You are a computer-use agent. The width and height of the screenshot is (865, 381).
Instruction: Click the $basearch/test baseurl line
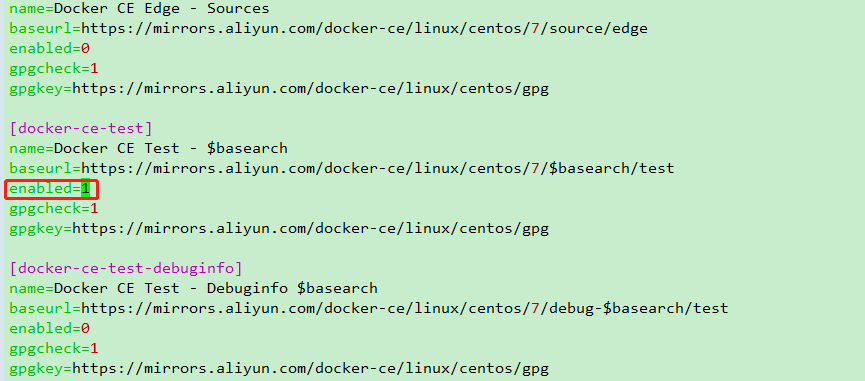(x=342, y=169)
